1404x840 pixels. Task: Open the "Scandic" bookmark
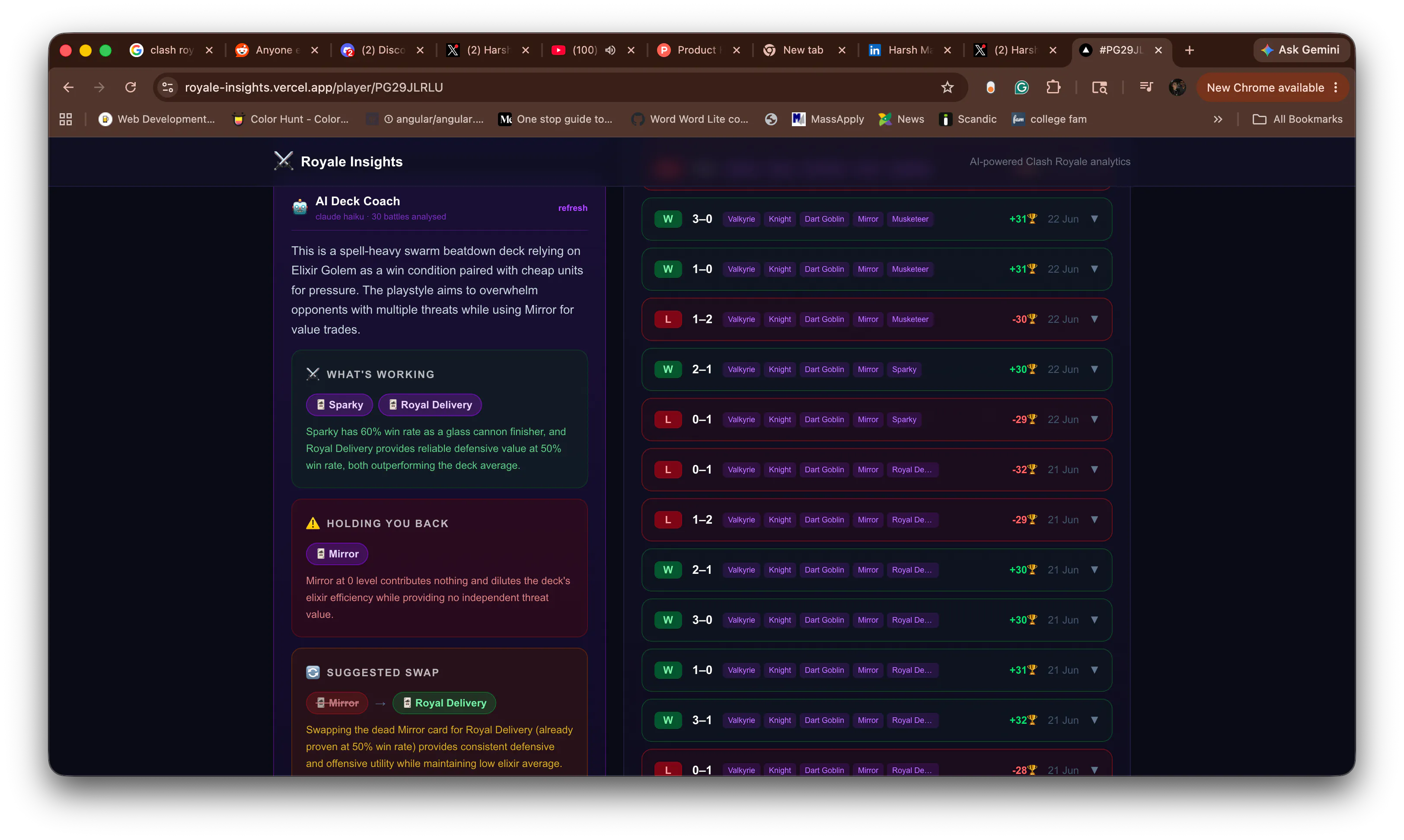pyautogui.click(x=967, y=119)
